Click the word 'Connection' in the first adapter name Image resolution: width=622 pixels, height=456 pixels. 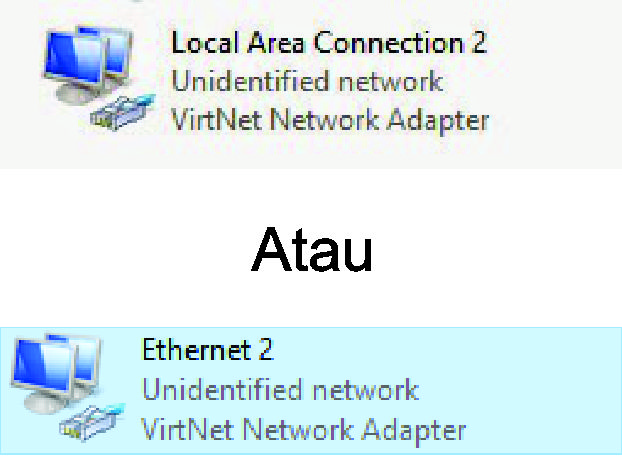(388, 42)
